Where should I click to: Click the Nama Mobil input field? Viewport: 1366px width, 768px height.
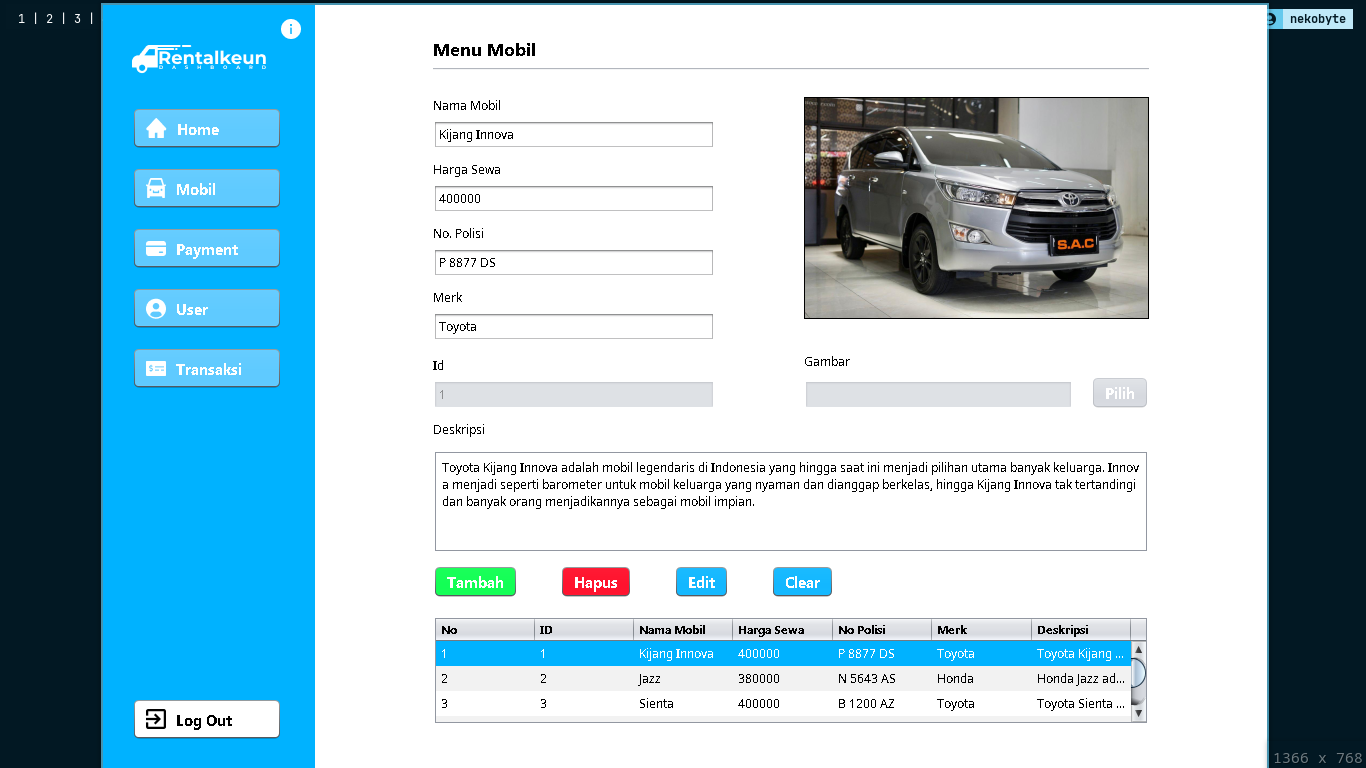click(x=573, y=134)
